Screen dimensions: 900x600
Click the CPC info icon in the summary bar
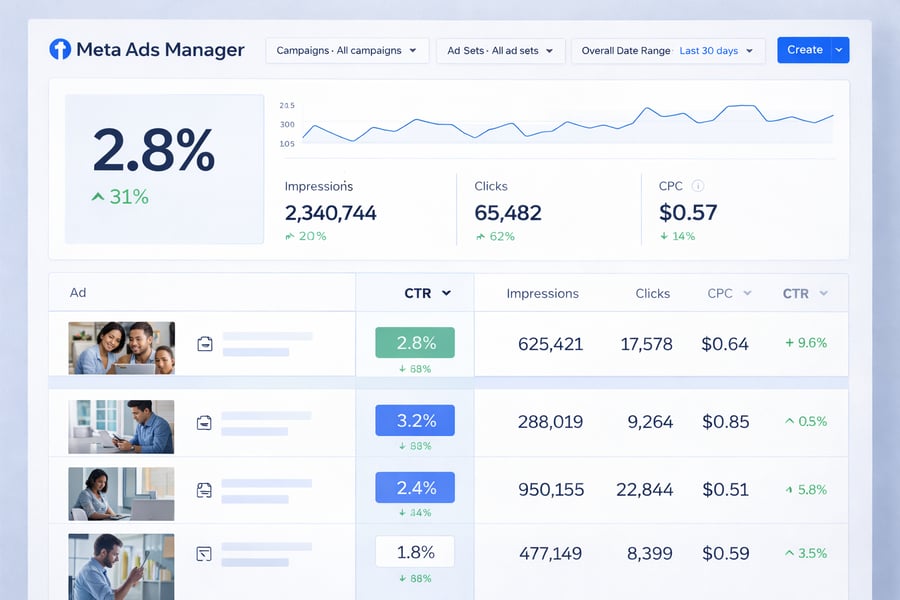[698, 186]
